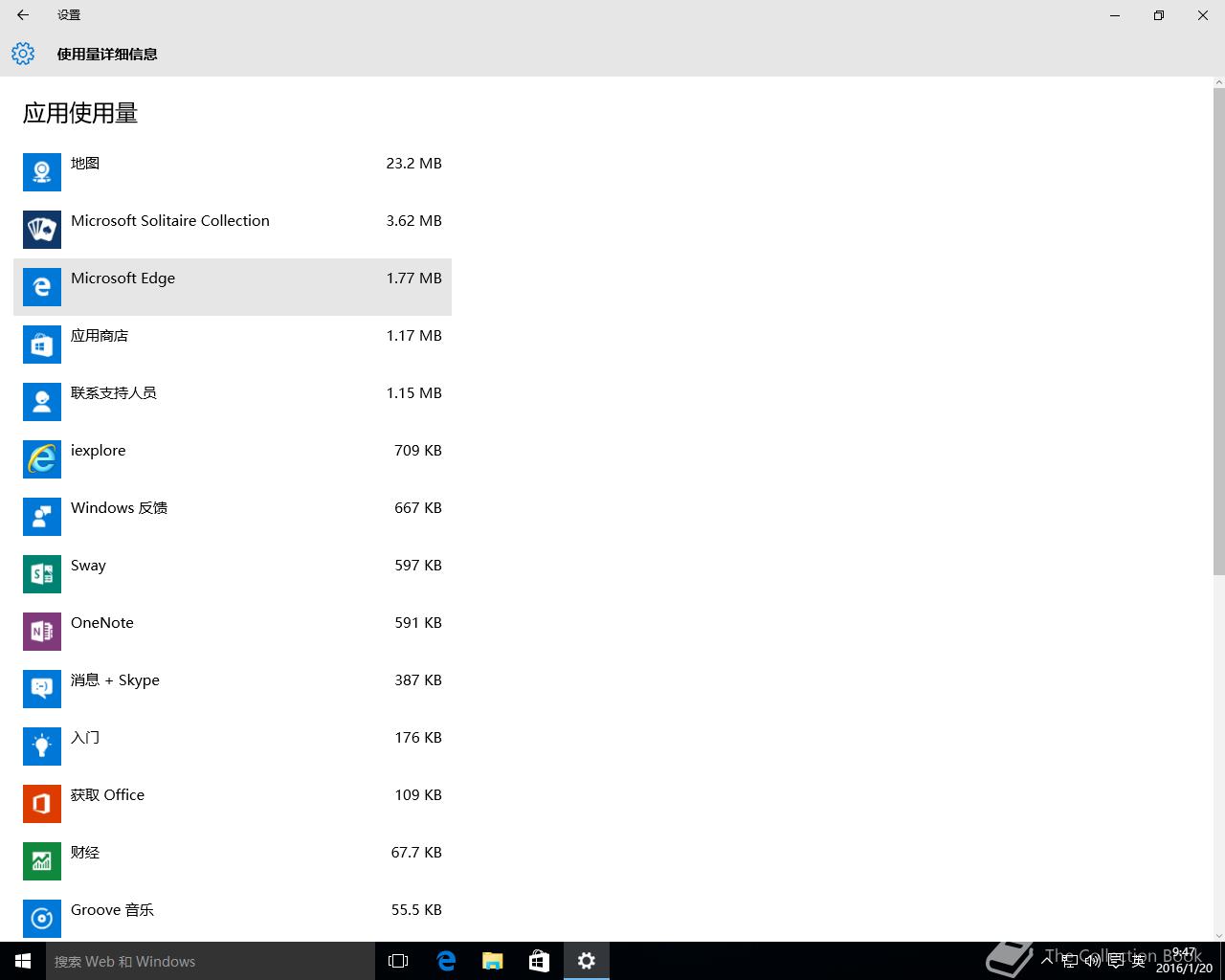This screenshot has height=980, width=1225.
Task: Click the 获取 Office icon
Action: tap(42, 804)
